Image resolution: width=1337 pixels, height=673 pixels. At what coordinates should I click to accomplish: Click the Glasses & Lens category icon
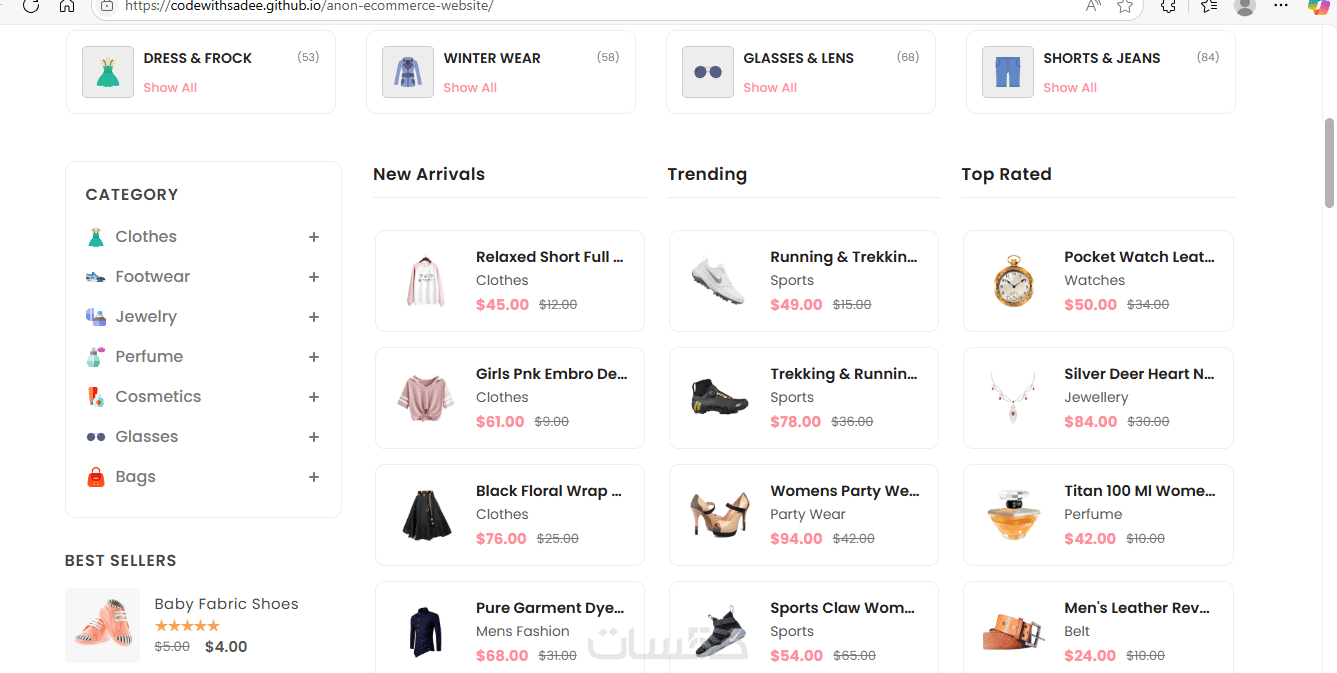pyautogui.click(x=708, y=72)
